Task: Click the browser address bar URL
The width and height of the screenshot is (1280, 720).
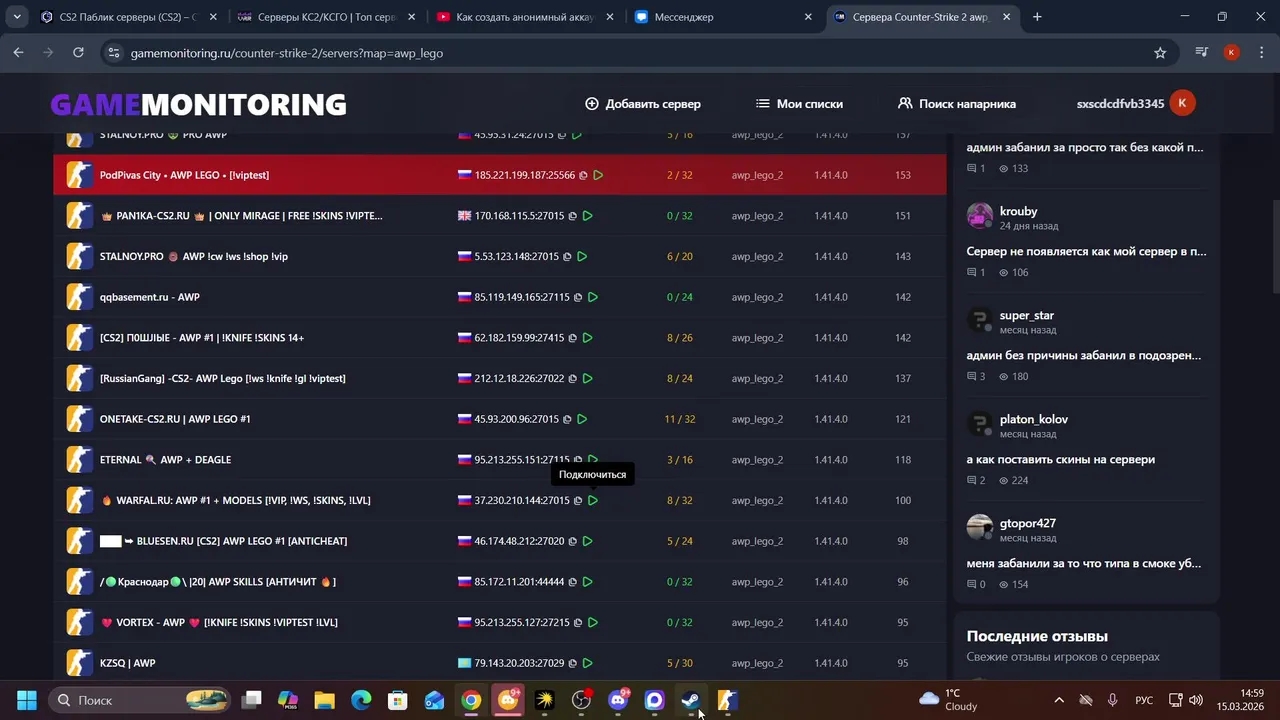Action: pos(287,53)
